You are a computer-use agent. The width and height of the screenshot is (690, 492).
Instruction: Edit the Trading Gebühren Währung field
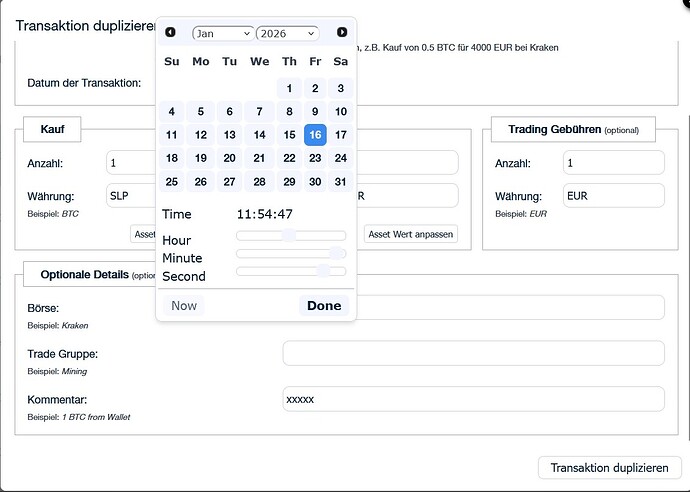click(x=614, y=196)
